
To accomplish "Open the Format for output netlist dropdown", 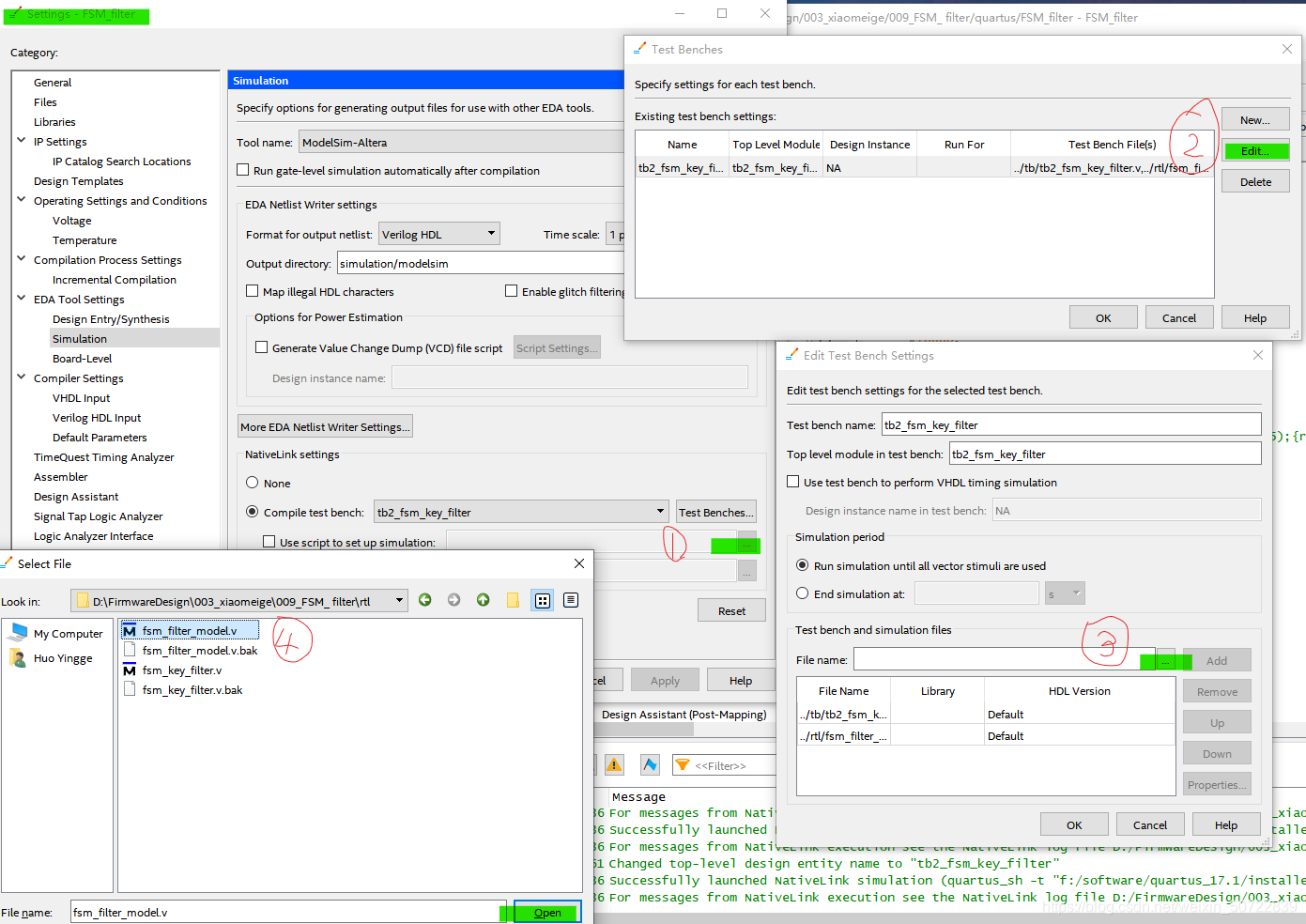I will [439, 234].
